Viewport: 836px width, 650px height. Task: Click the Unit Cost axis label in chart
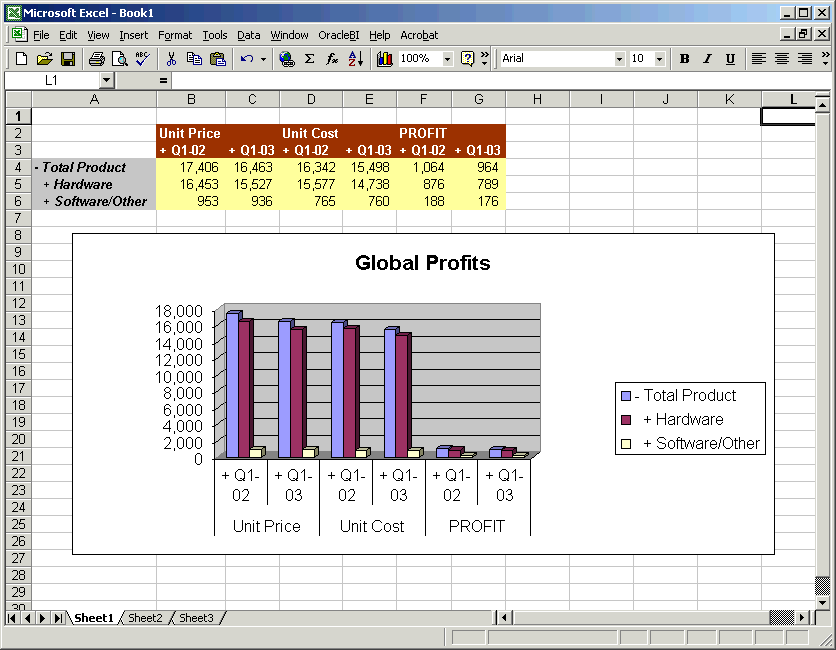[372, 526]
